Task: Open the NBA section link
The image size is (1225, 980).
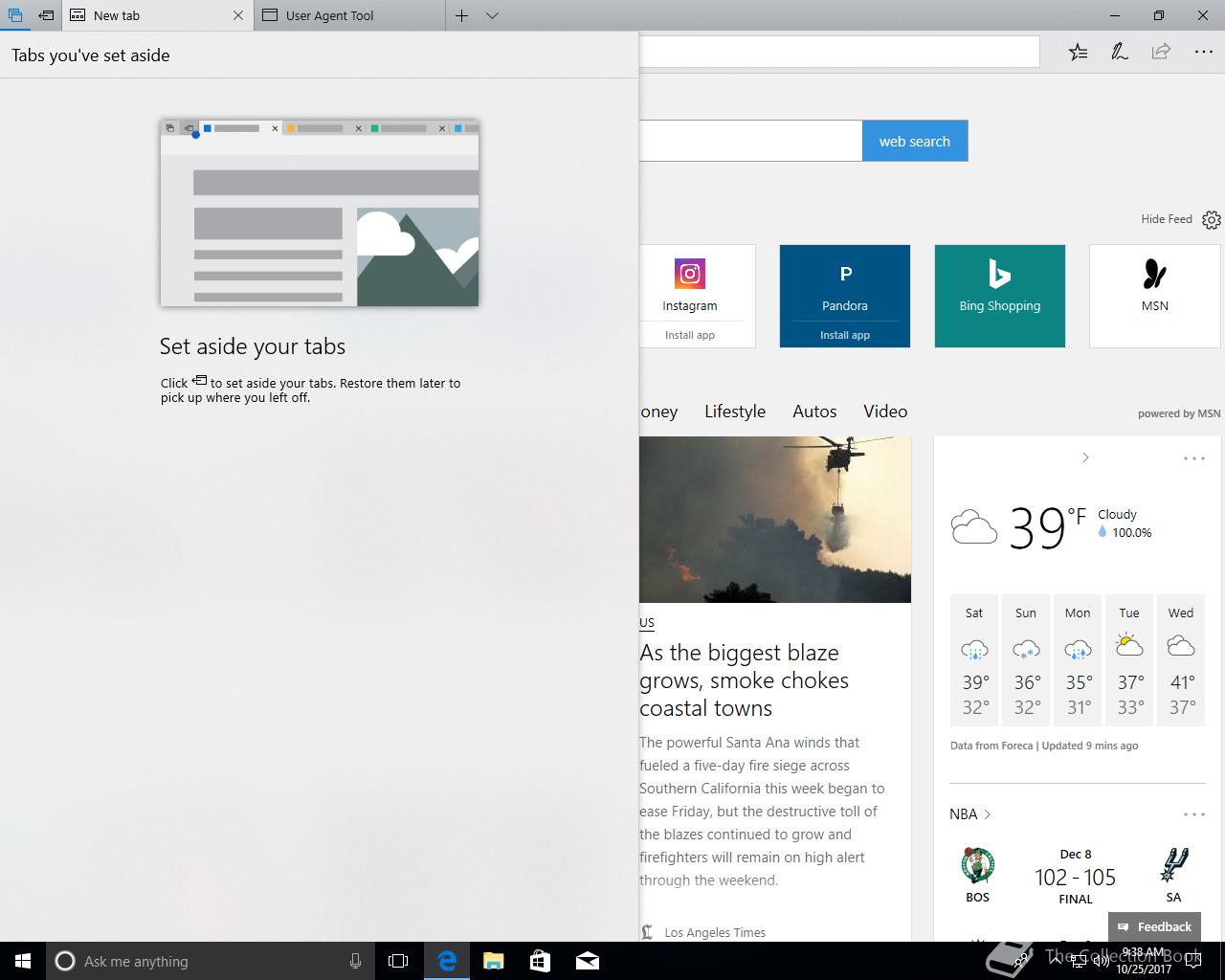Action: click(x=969, y=814)
